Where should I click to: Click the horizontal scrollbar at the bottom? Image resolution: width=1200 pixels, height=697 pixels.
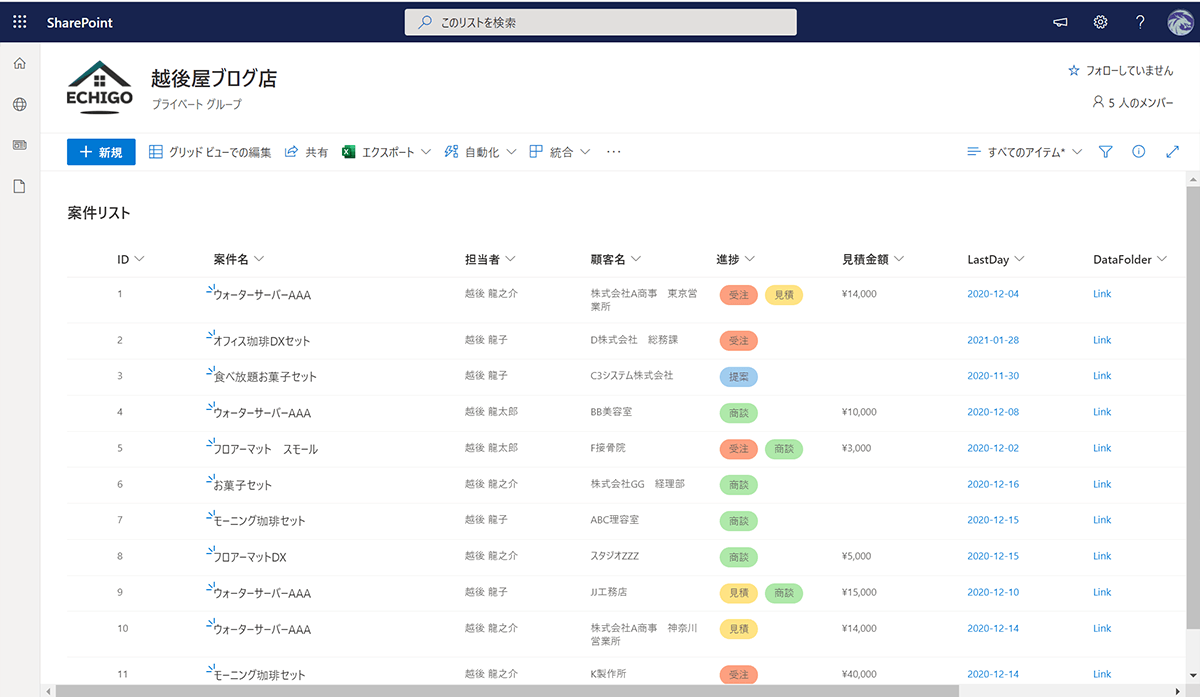tap(500, 690)
